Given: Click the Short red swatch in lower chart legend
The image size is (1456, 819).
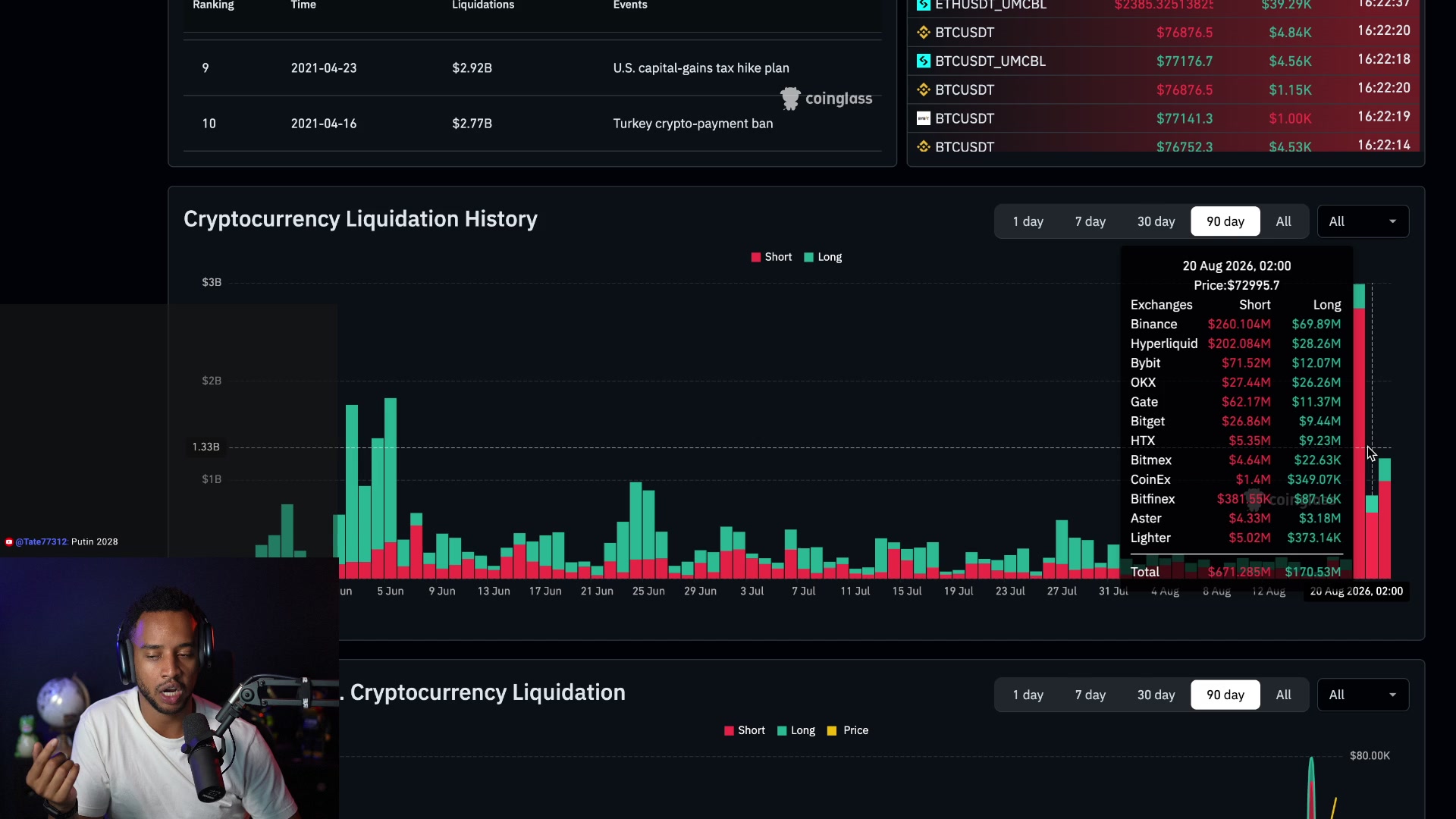Looking at the screenshot, I should pyautogui.click(x=729, y=730).
